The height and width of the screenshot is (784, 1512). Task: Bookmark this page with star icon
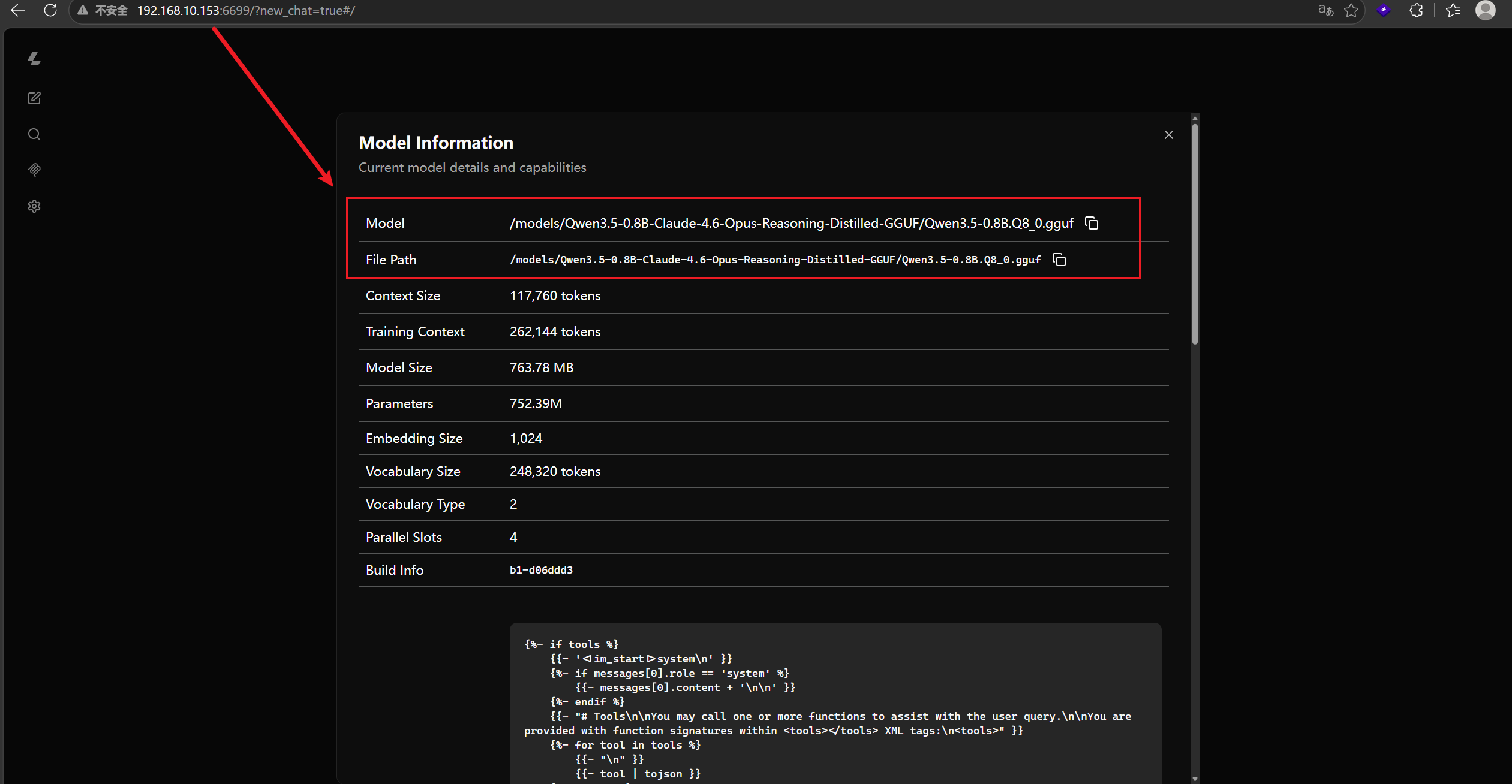click(1351, 10)
